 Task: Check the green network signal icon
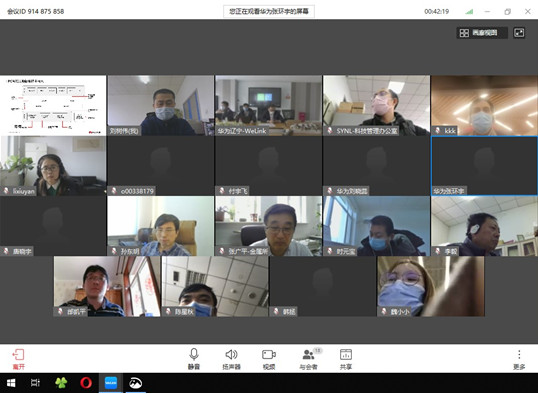[x=469, y=11]
